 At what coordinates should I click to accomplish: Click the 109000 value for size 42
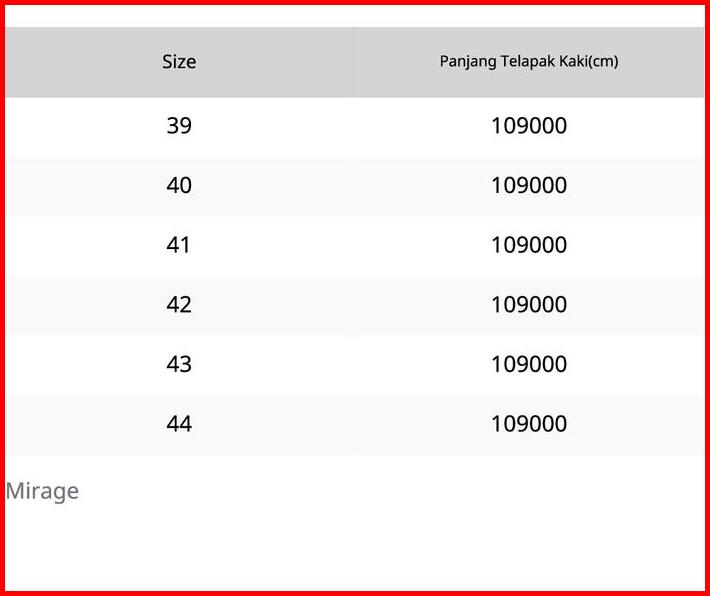point(529,305)
